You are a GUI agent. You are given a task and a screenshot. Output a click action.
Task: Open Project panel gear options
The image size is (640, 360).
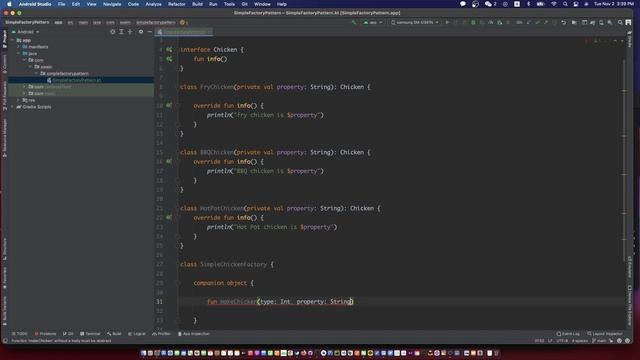pyautogui.click(x=141, y=32)
